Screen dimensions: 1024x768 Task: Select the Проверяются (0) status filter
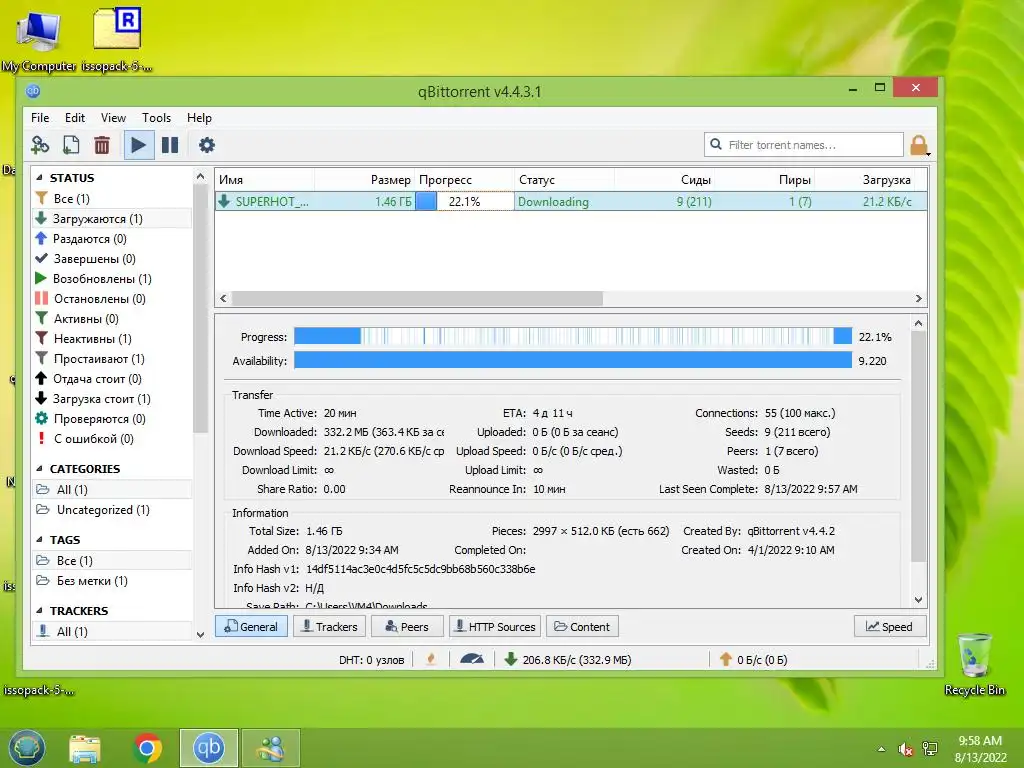[x=112, y=419]
